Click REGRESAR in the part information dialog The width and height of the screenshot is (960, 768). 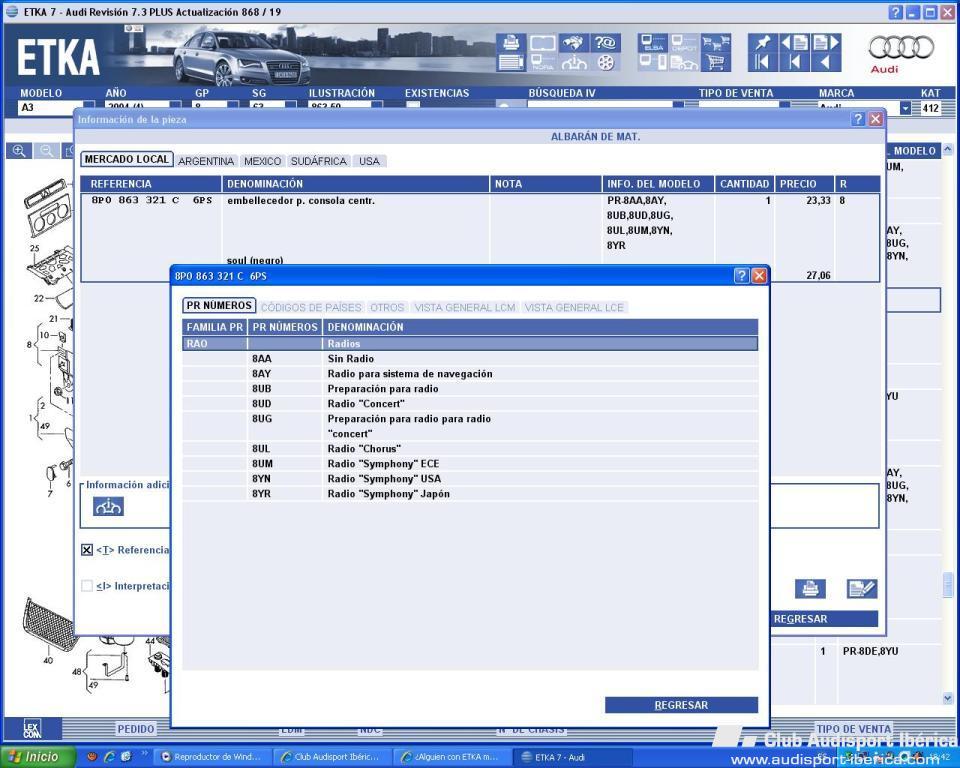824,619
